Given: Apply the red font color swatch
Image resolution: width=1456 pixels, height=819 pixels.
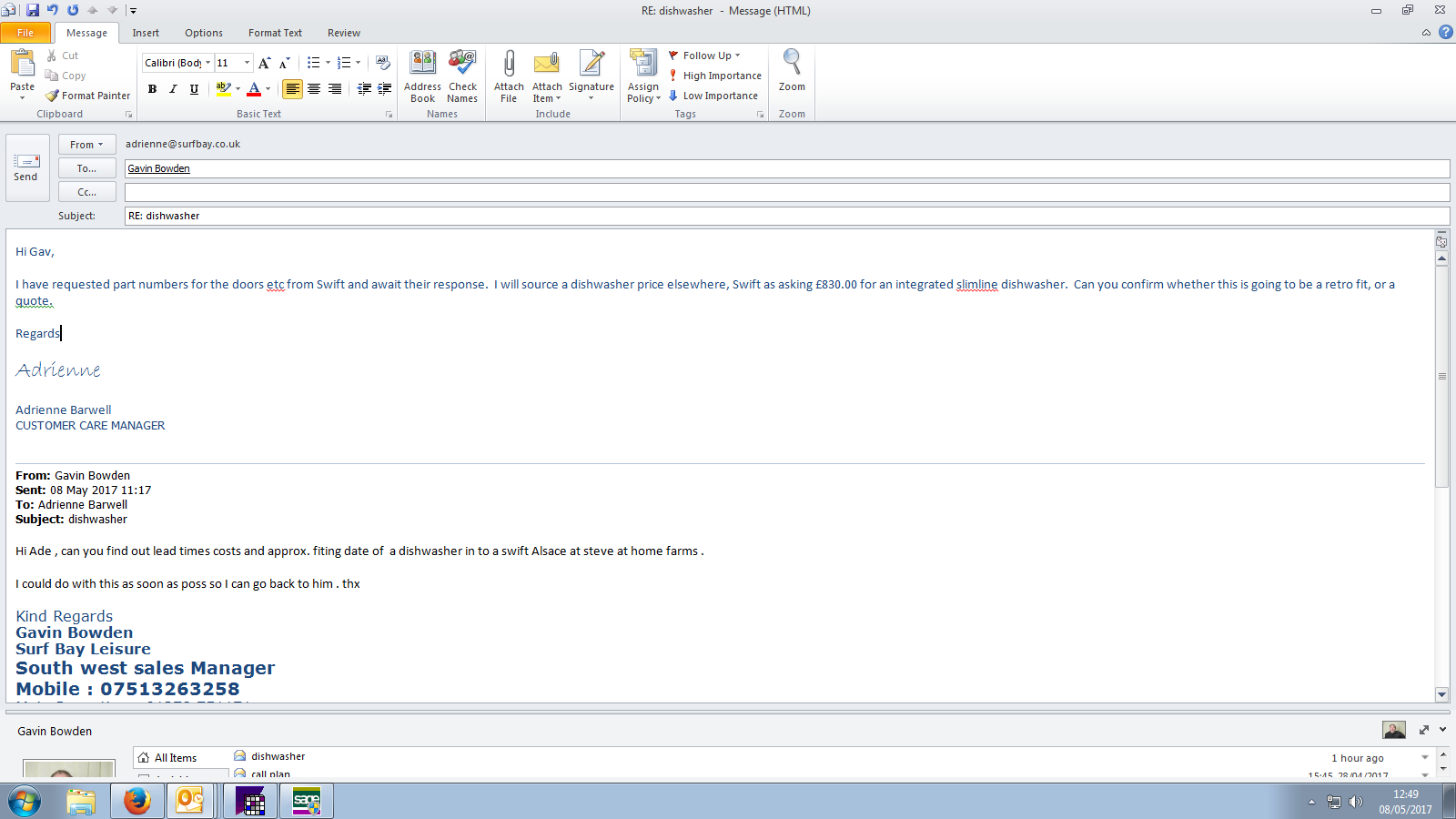Looking at the screenshot, I should 254,89.
